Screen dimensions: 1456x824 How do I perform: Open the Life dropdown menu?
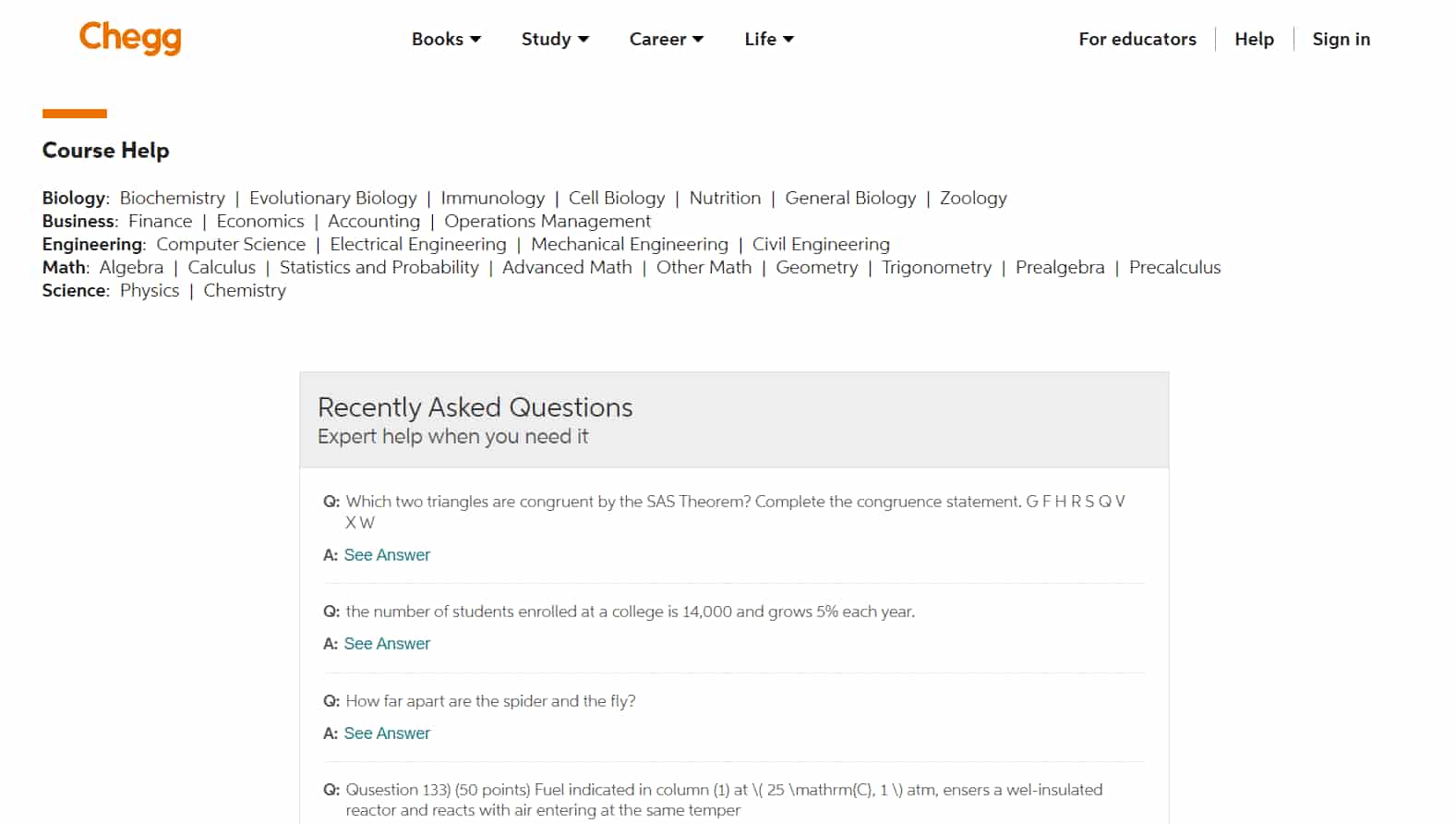769,39
